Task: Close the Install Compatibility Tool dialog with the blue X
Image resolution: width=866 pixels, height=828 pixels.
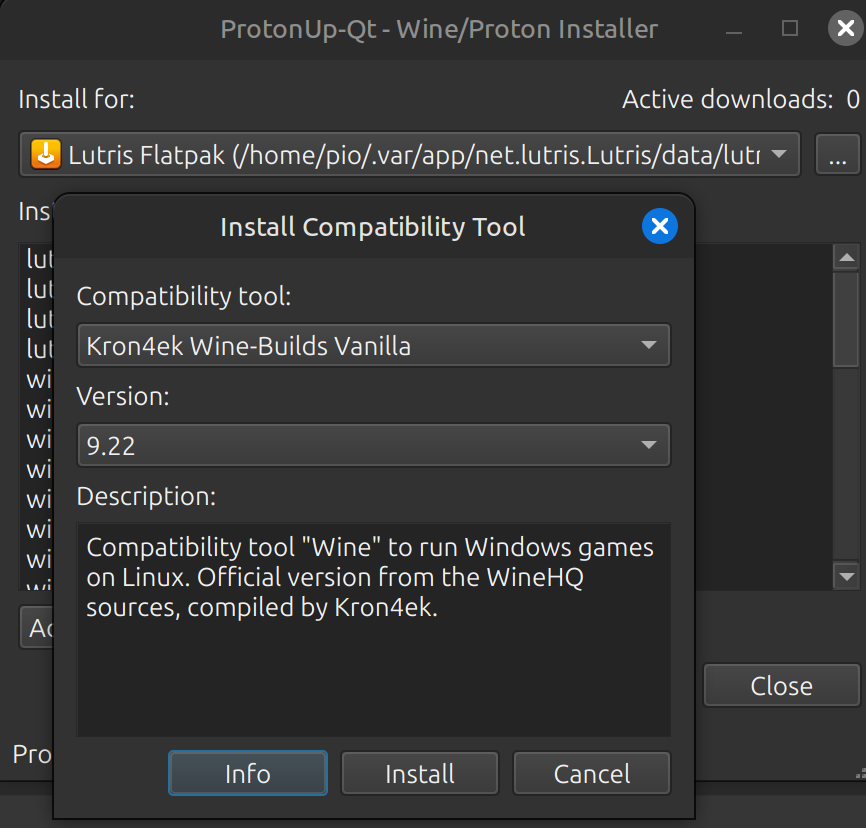Action: tap(659, 227)
